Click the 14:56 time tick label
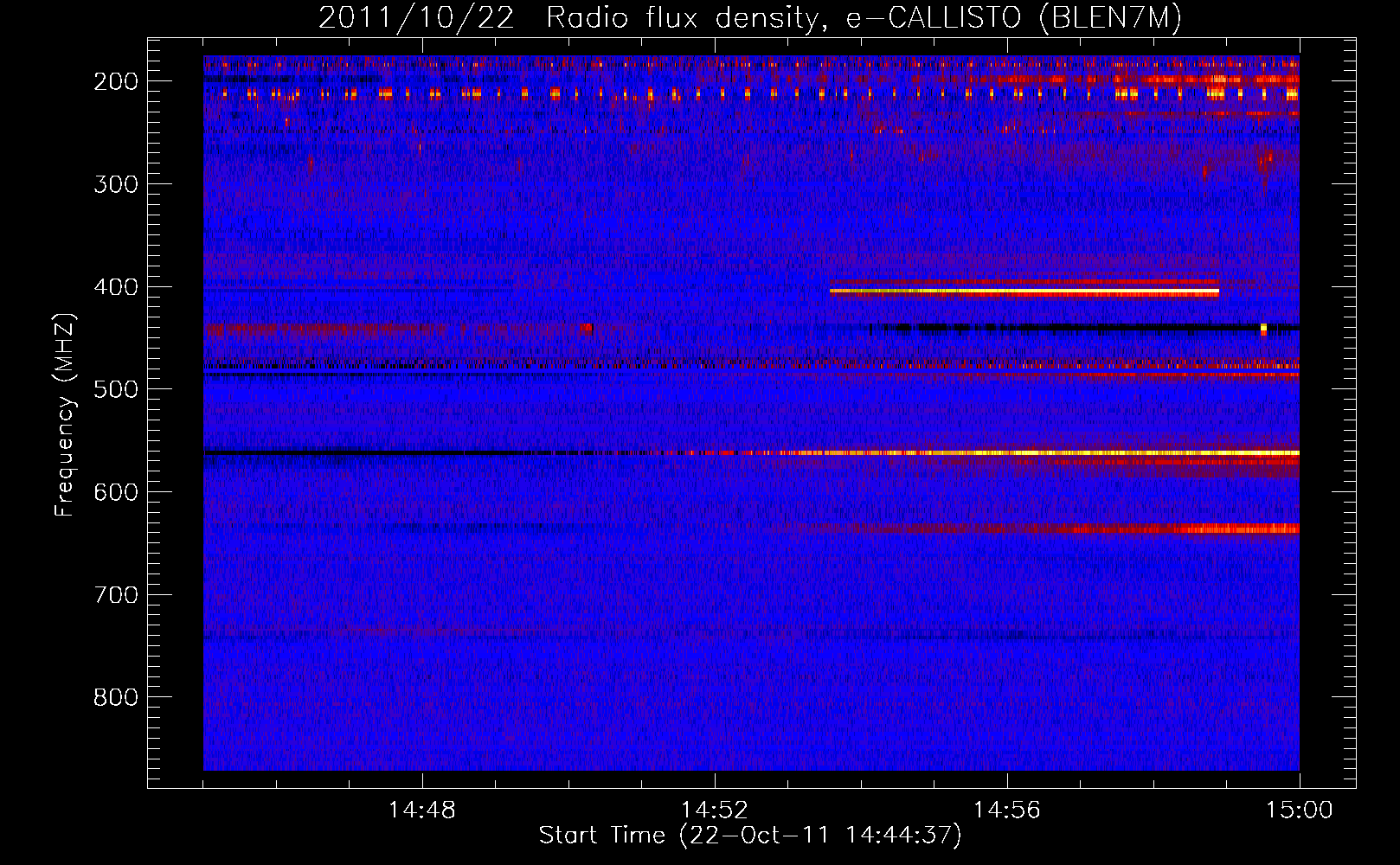 point(1007,811)
